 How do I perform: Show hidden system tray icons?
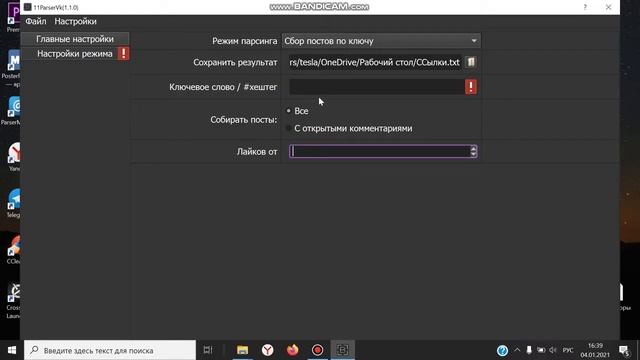click(517, 350)
